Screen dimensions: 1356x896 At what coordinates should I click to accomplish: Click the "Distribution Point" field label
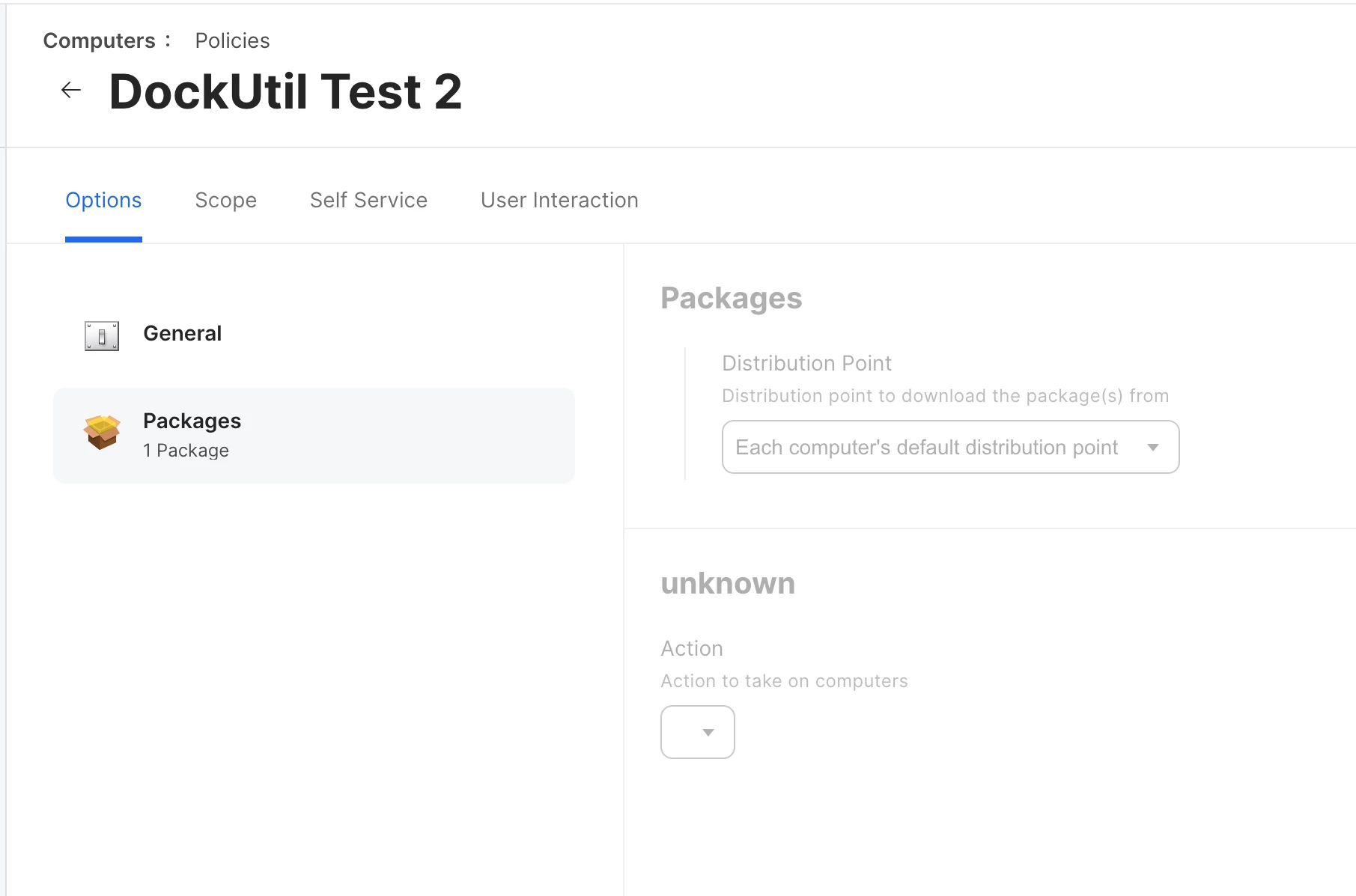click(x=806, y=364)
